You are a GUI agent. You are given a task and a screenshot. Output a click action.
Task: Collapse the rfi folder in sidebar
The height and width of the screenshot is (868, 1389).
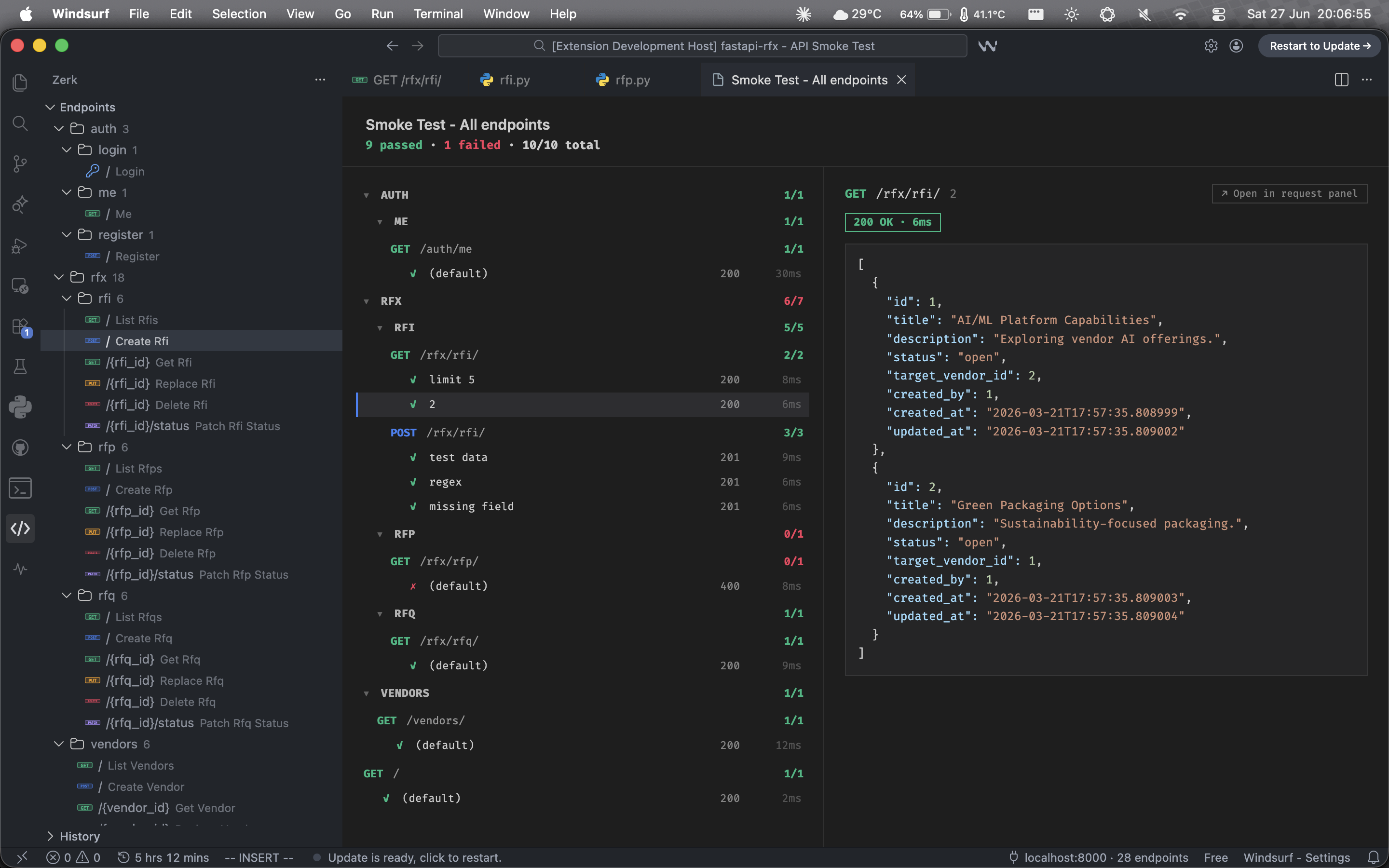coord(67,298)
